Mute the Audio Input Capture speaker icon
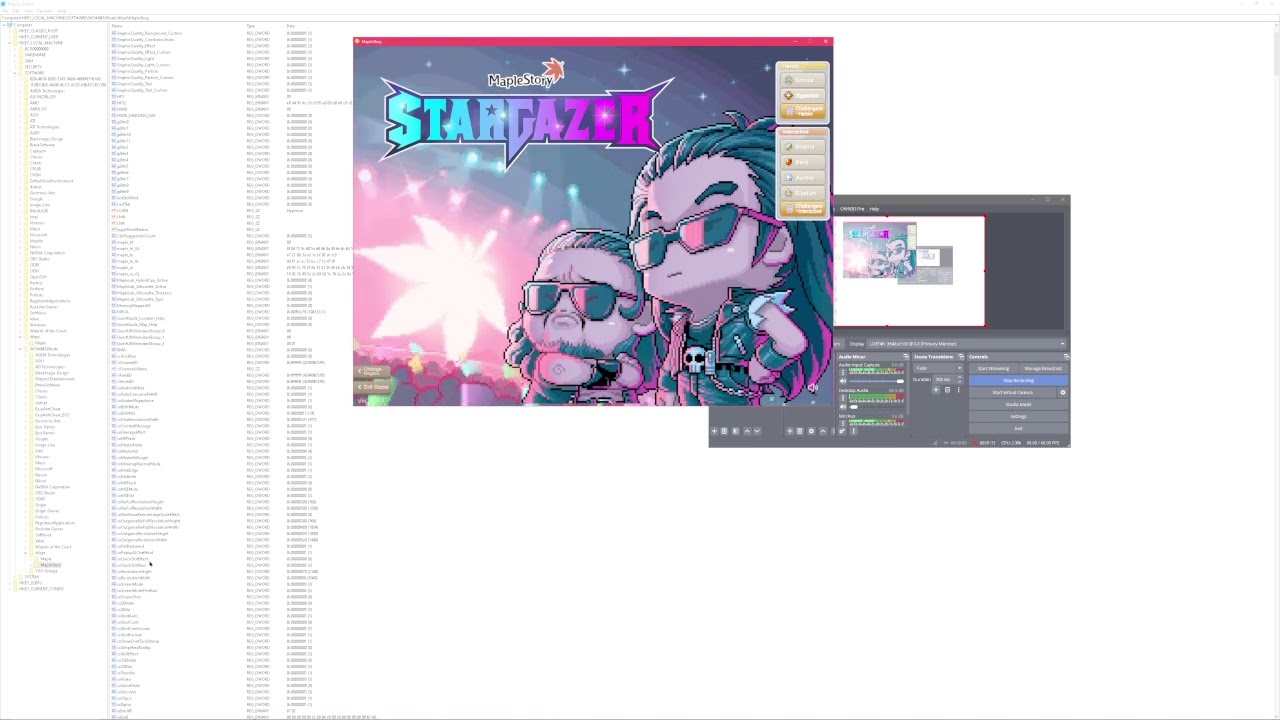The height and width of the screenshot is (720, 1280). click(843, 381)
